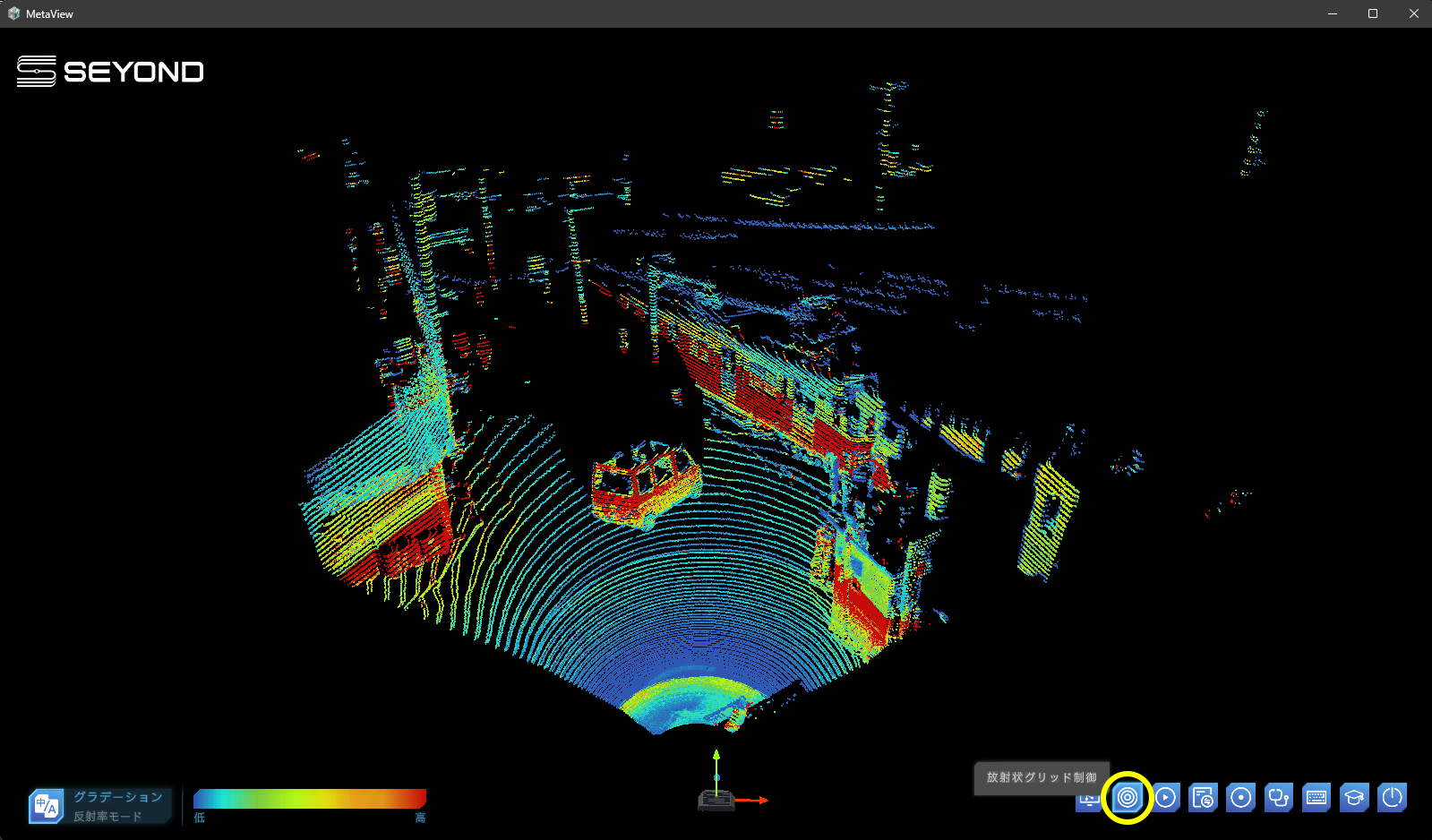
Task: Maximize the MetaView window
Action: 1373,13
